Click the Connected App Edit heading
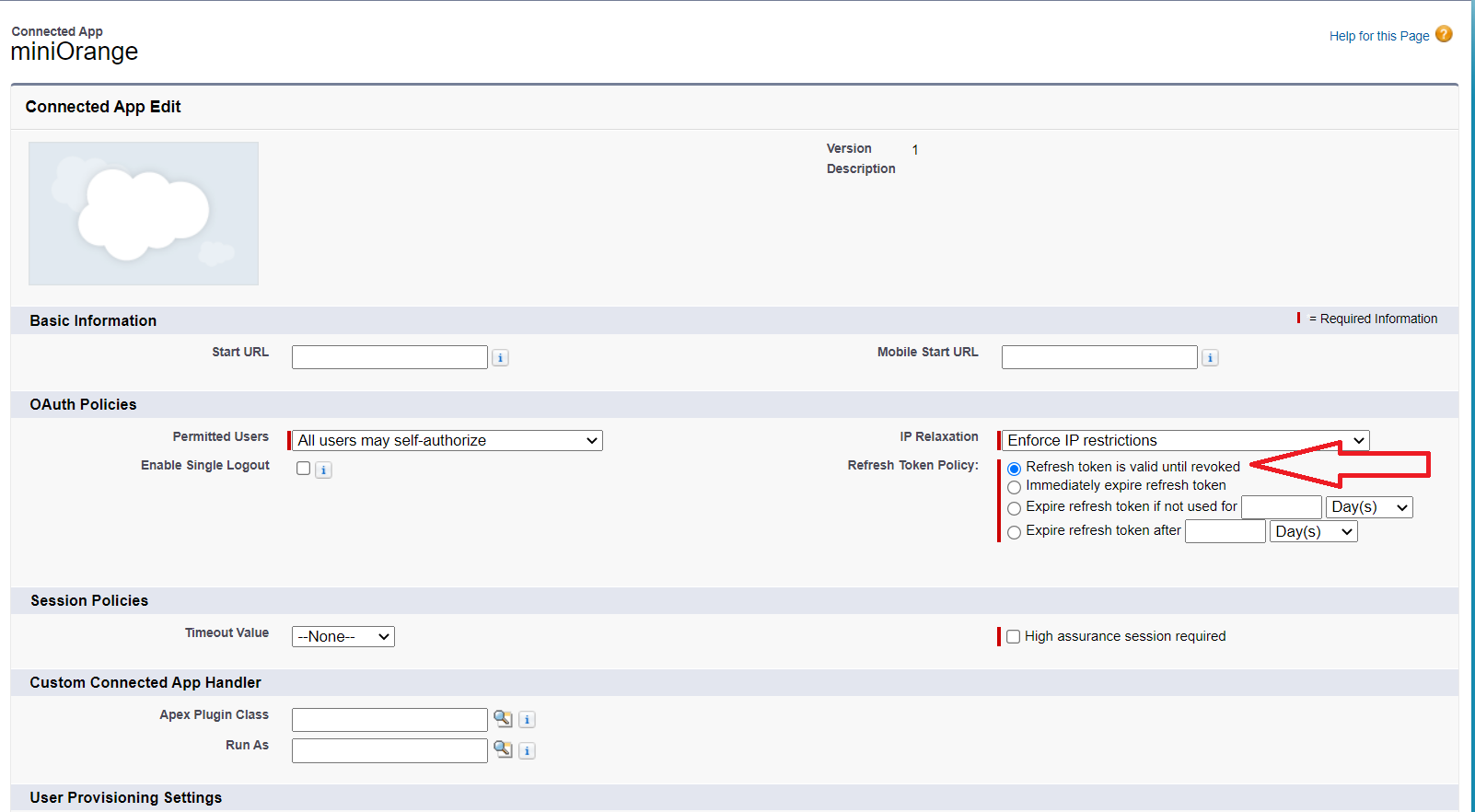This screenshot has height=812, width=1475. (103, 107)
